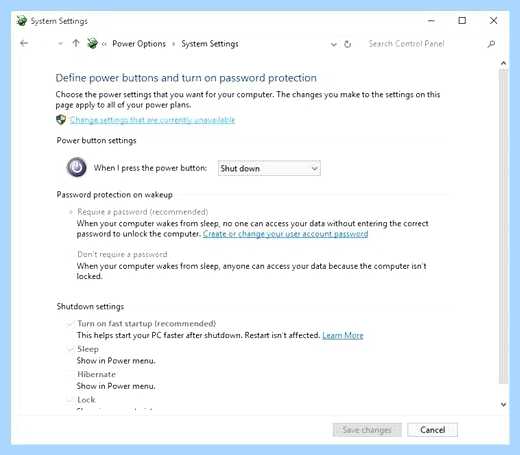Refresh the Control Panel page

pyautogui.click(x=348, y=44)
